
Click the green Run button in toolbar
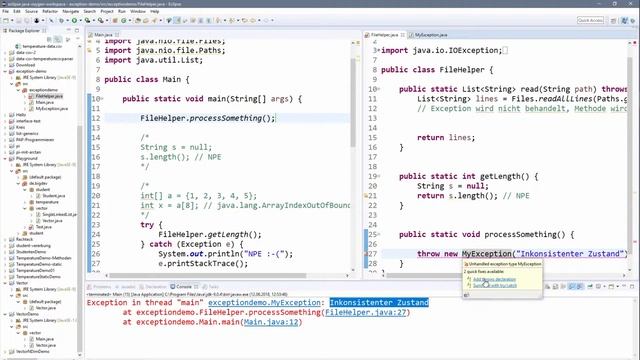pos(74,20)
